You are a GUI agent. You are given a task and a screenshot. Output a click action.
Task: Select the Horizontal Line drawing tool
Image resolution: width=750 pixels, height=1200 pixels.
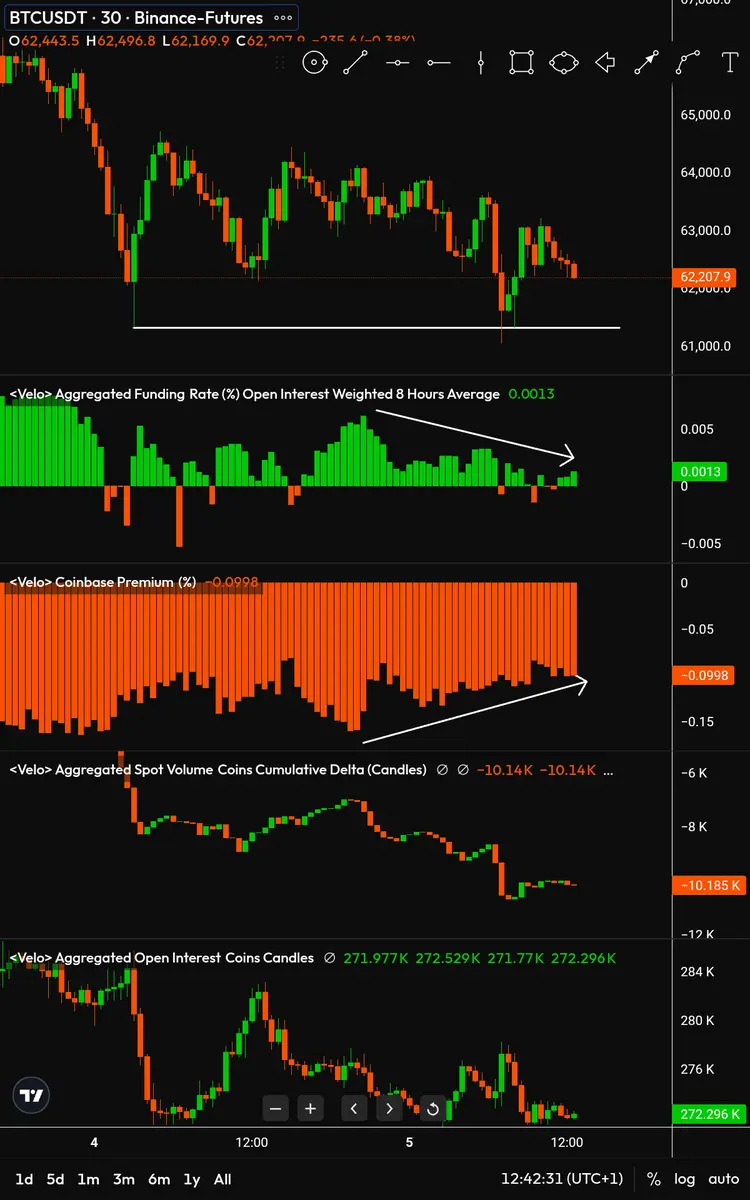397,63
